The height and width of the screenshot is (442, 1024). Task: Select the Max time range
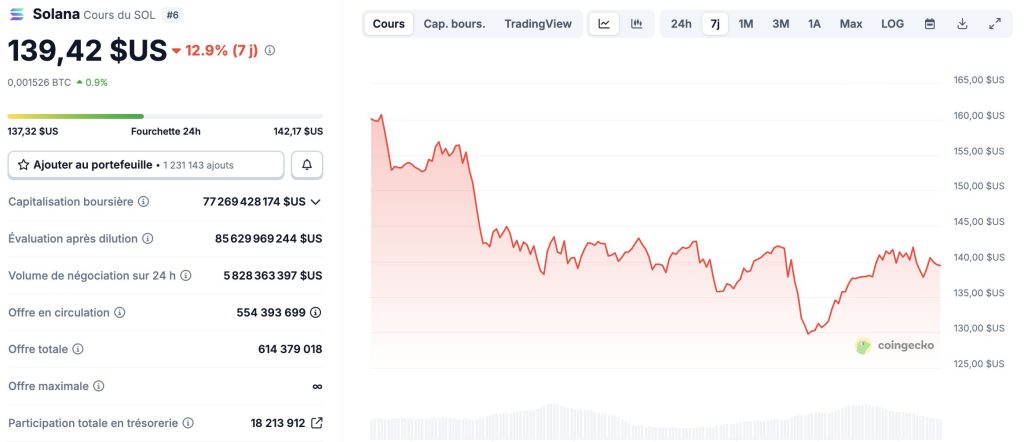(x=851, y=24)
